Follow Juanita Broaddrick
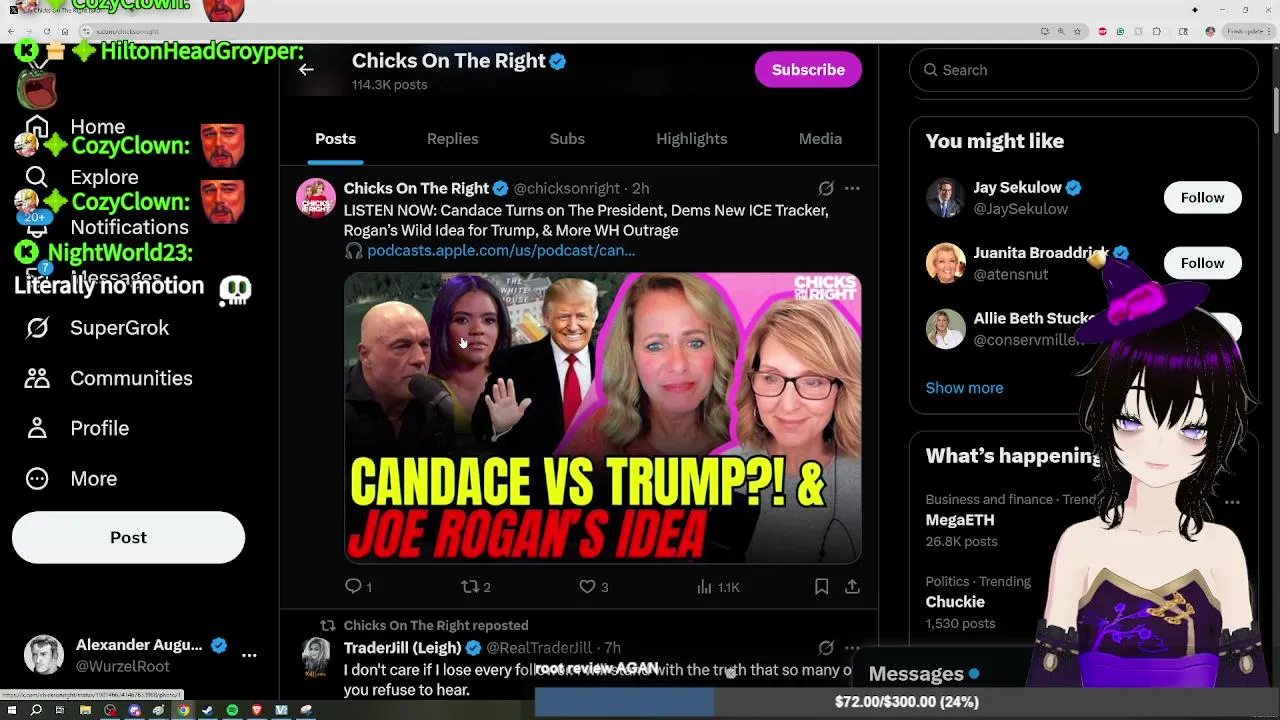The height and width of the screenshot is (720, 1280). coord(1202,263)
